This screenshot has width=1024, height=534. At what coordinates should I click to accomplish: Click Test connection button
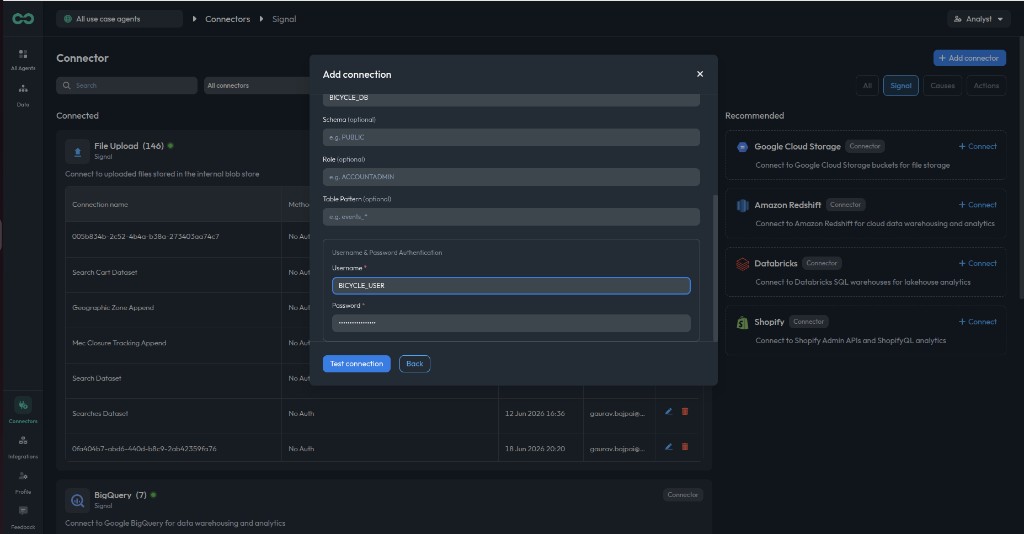click(x=357, y=364)
